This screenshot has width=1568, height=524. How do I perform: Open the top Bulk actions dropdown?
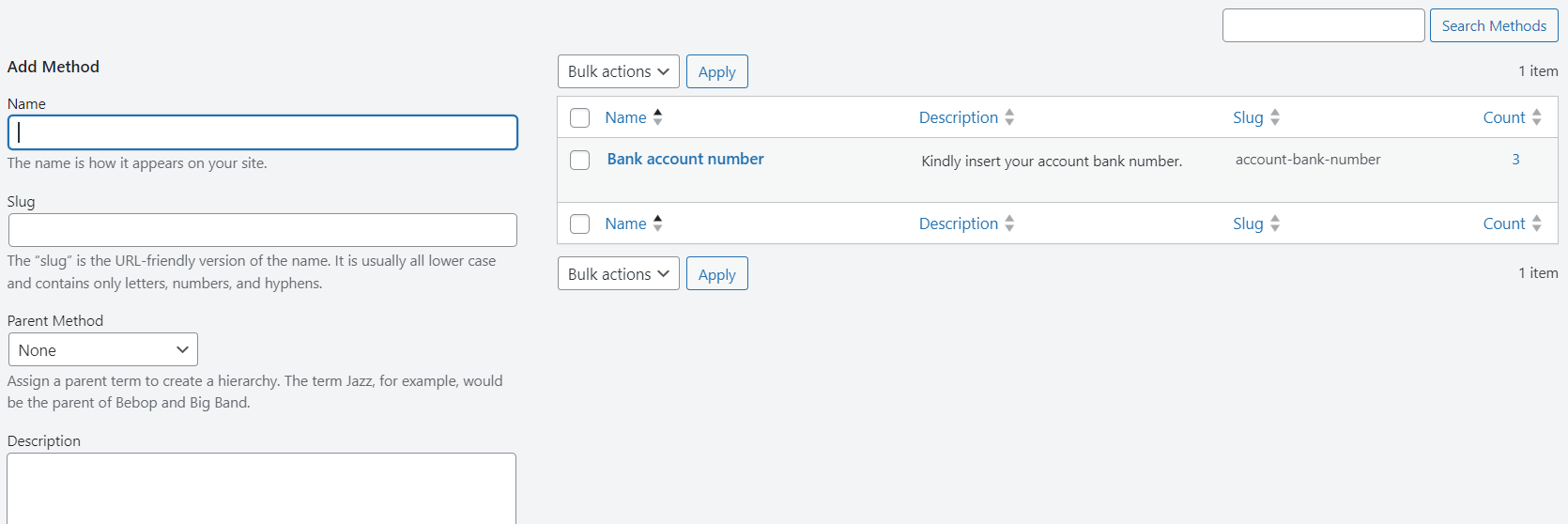[619, 71]
